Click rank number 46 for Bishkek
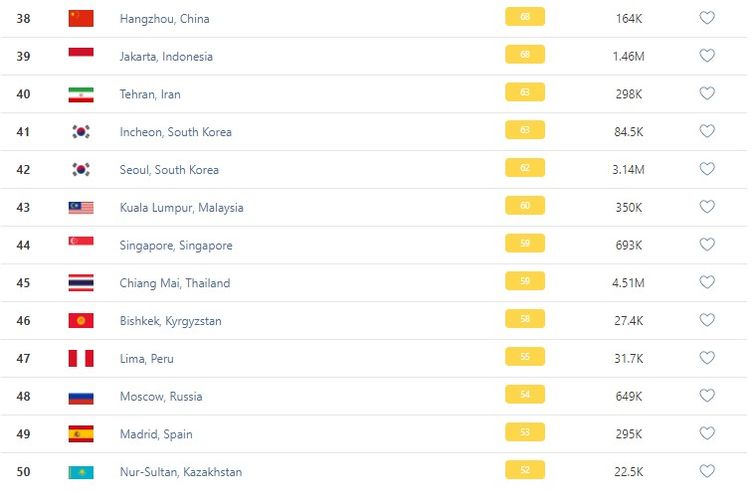The height and width of the screenshot is (500, 754). click(23, 321)
